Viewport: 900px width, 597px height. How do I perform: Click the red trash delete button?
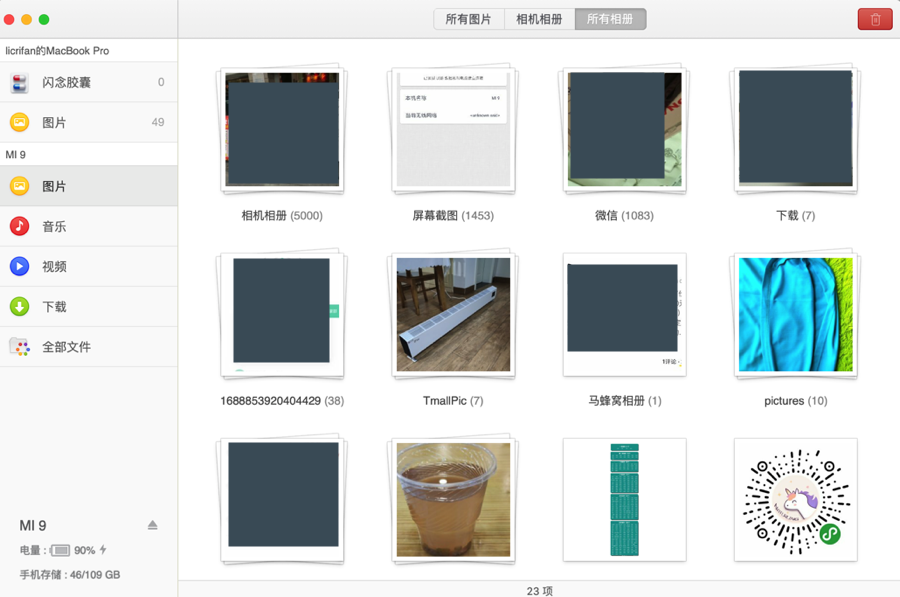pos(875,19)
